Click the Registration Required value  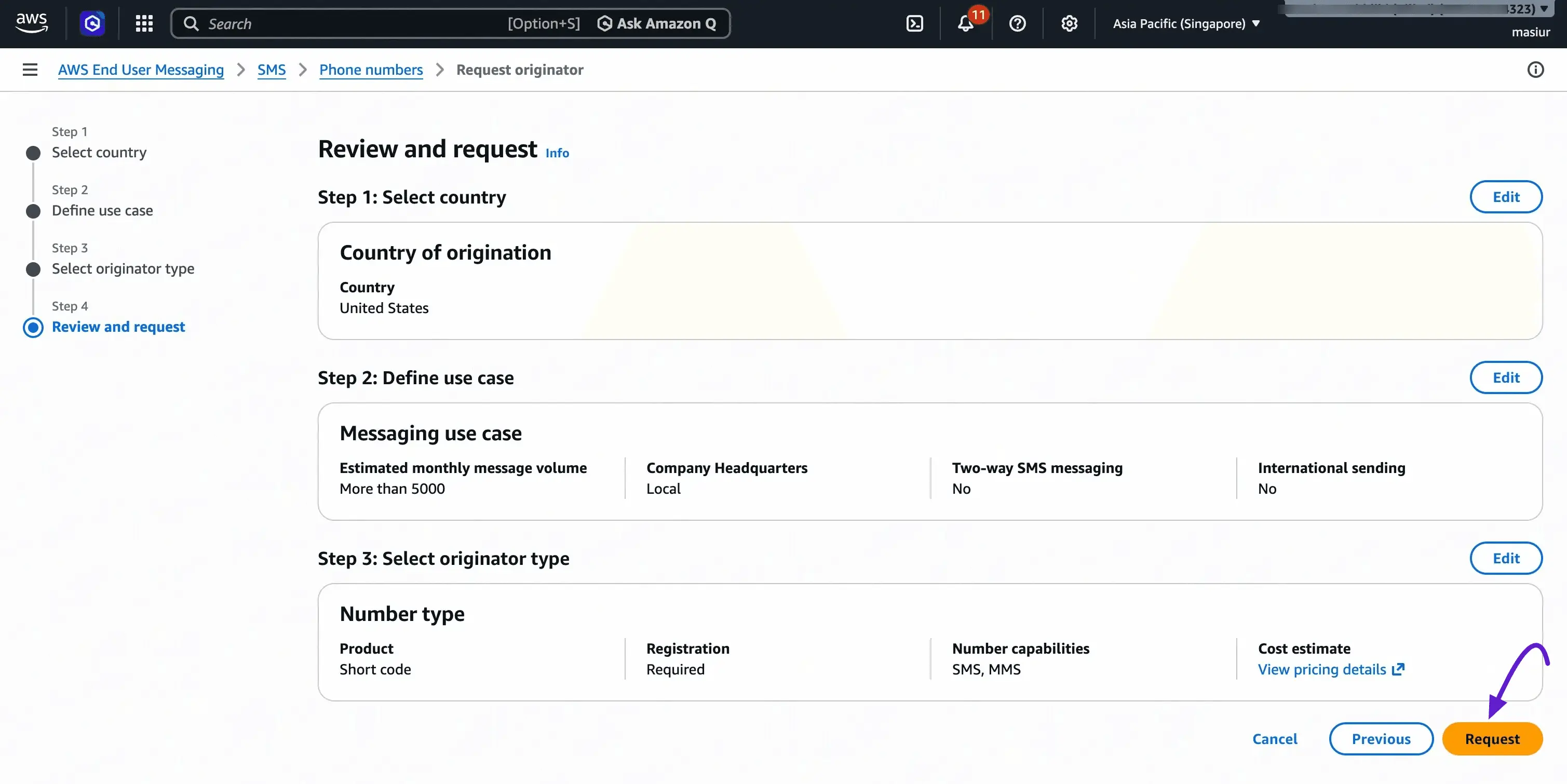click(x=675, y=669)
